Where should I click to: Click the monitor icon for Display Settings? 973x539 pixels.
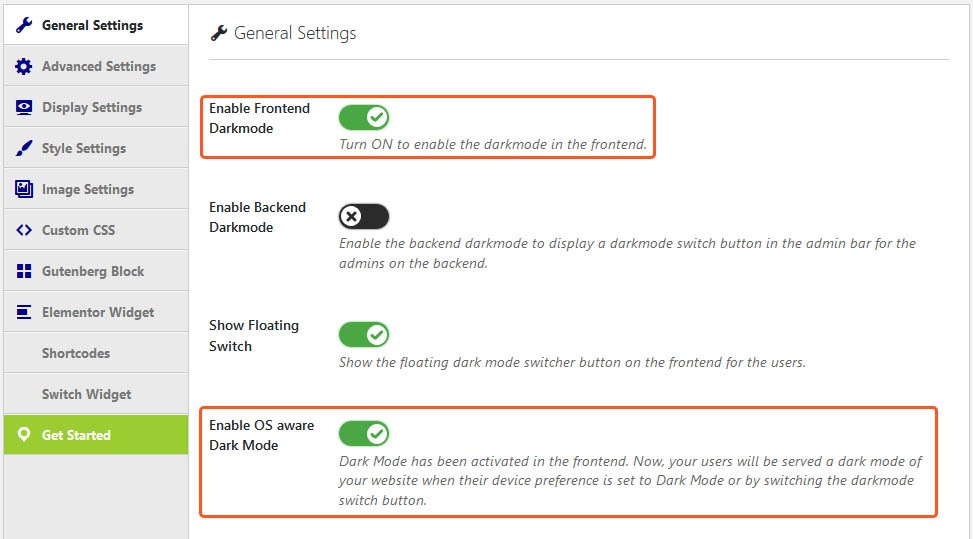(24, 107)
